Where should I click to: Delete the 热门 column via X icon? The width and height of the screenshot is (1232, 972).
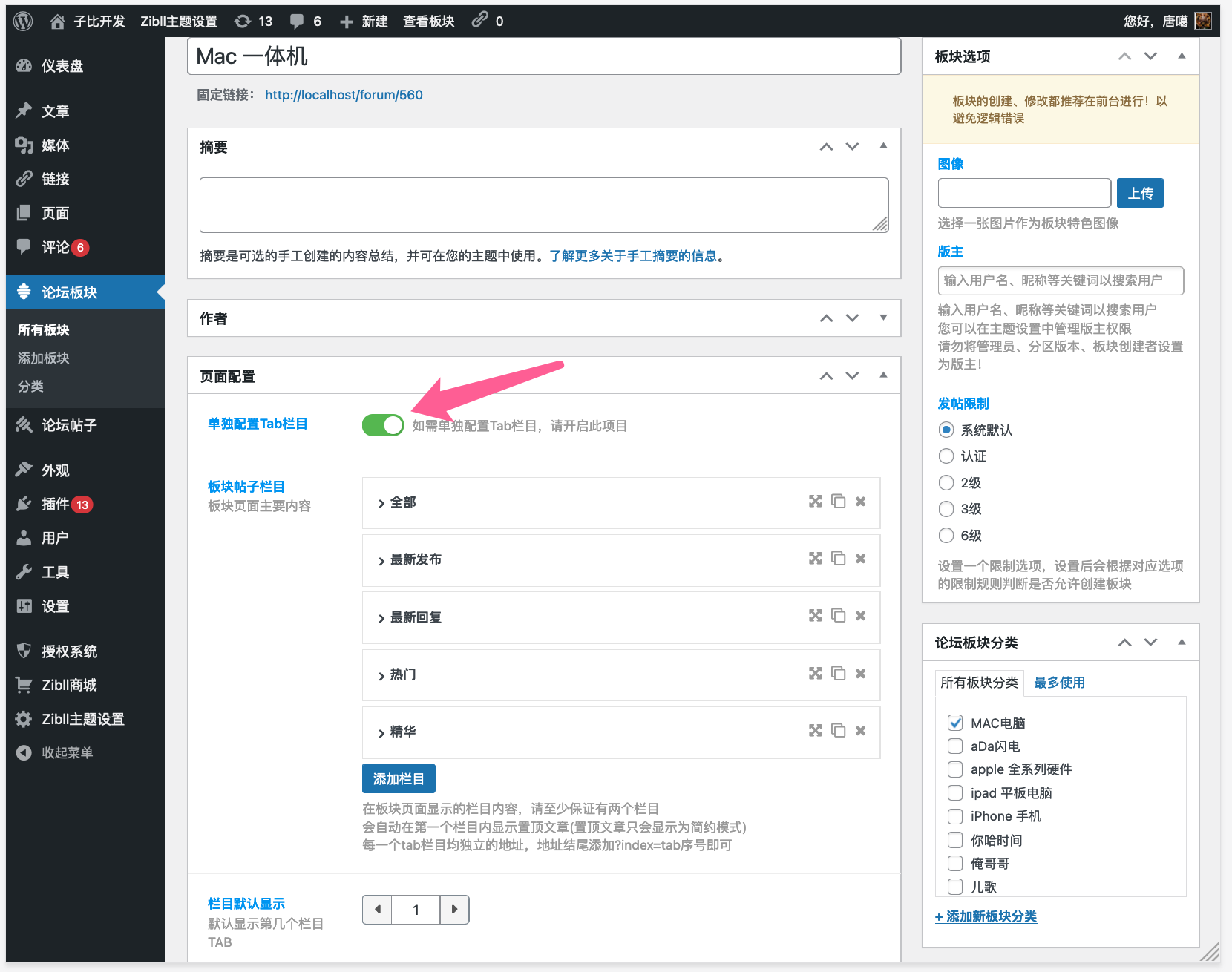click(860, 673)
